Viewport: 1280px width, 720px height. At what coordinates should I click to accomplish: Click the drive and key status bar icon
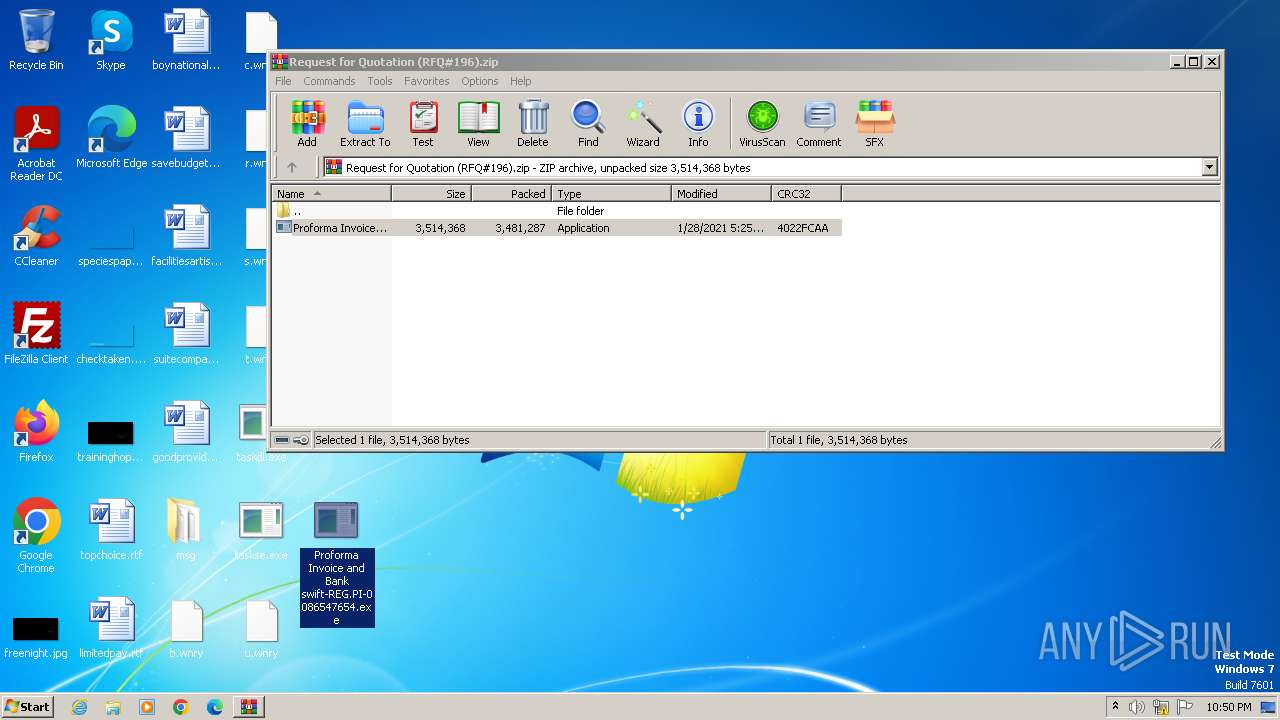291,440
